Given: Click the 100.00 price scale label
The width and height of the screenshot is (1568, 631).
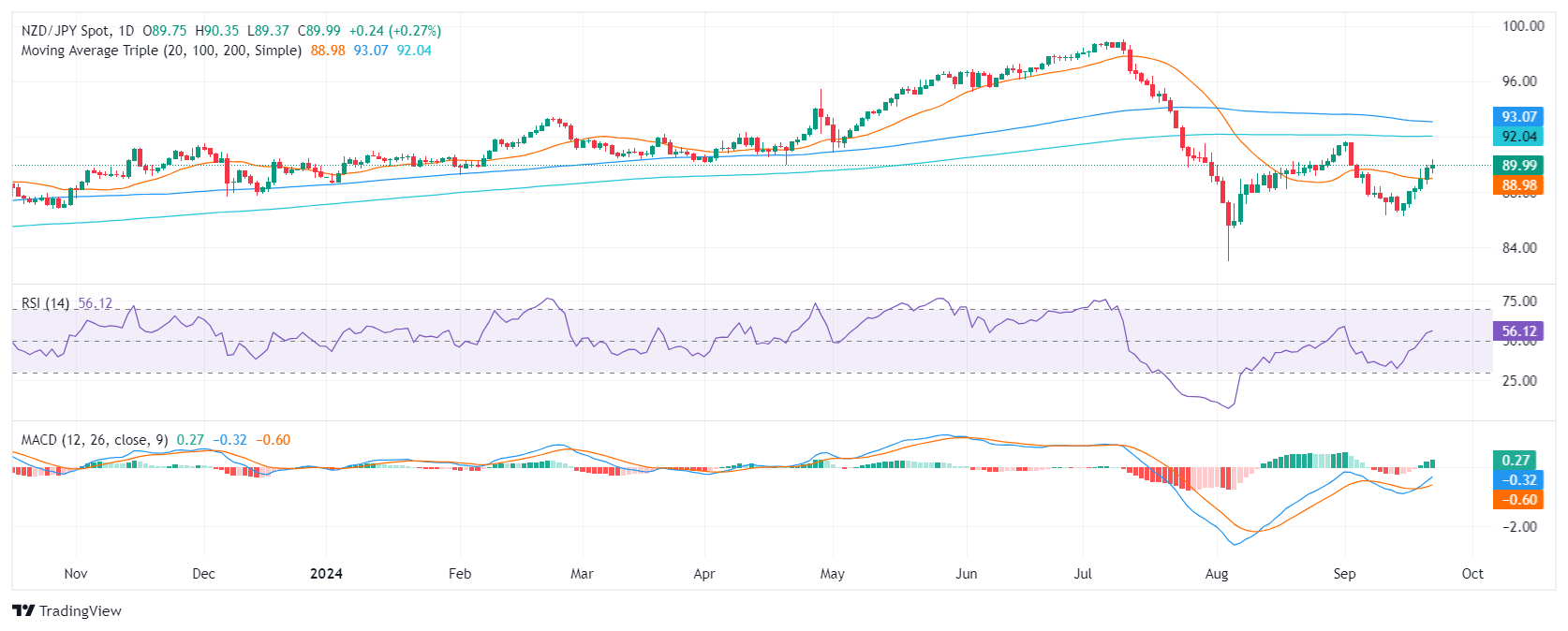Looking at the screenshot, I should tap(1522, 26).
